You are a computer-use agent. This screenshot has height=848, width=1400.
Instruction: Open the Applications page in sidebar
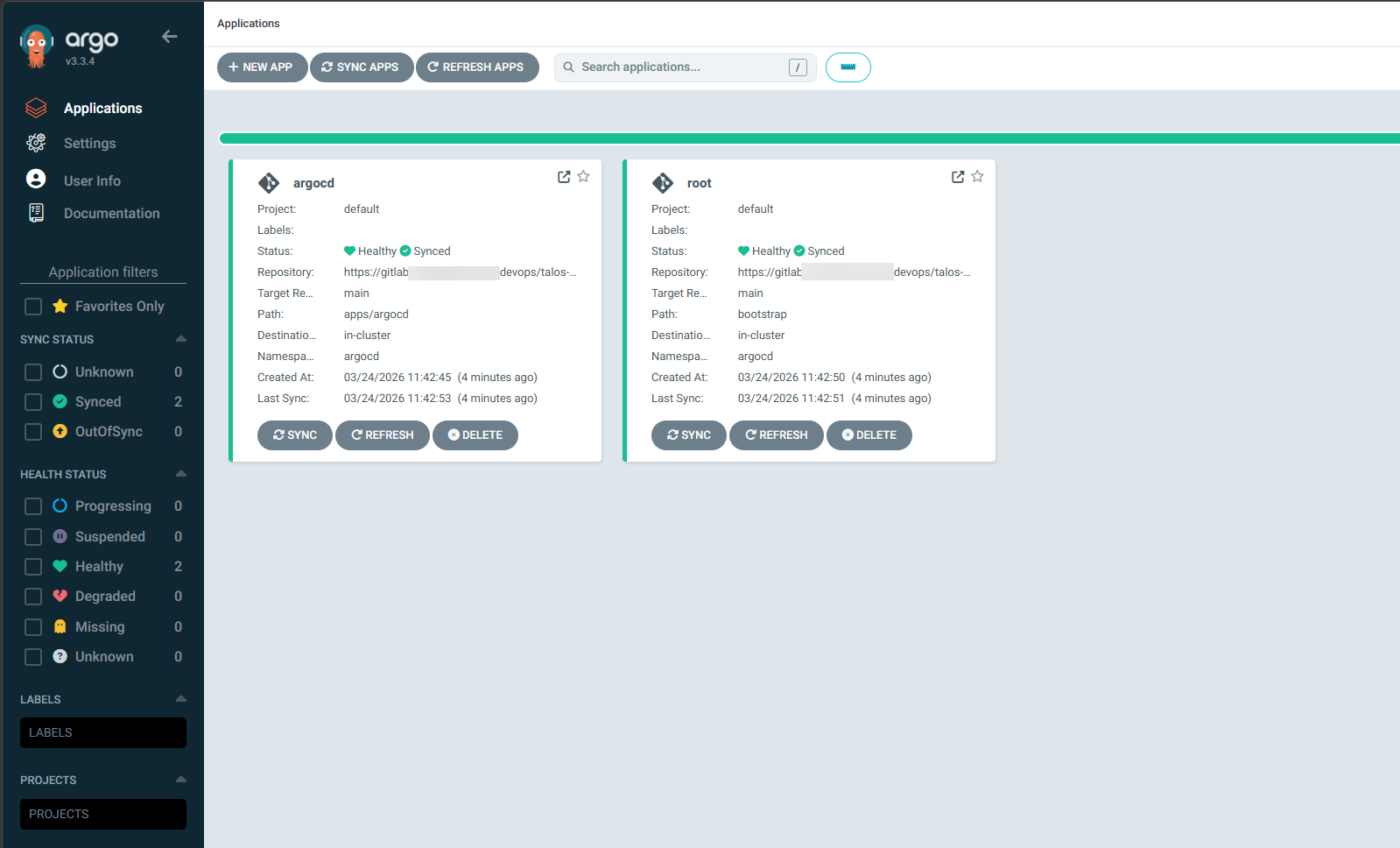click(102, 108)
